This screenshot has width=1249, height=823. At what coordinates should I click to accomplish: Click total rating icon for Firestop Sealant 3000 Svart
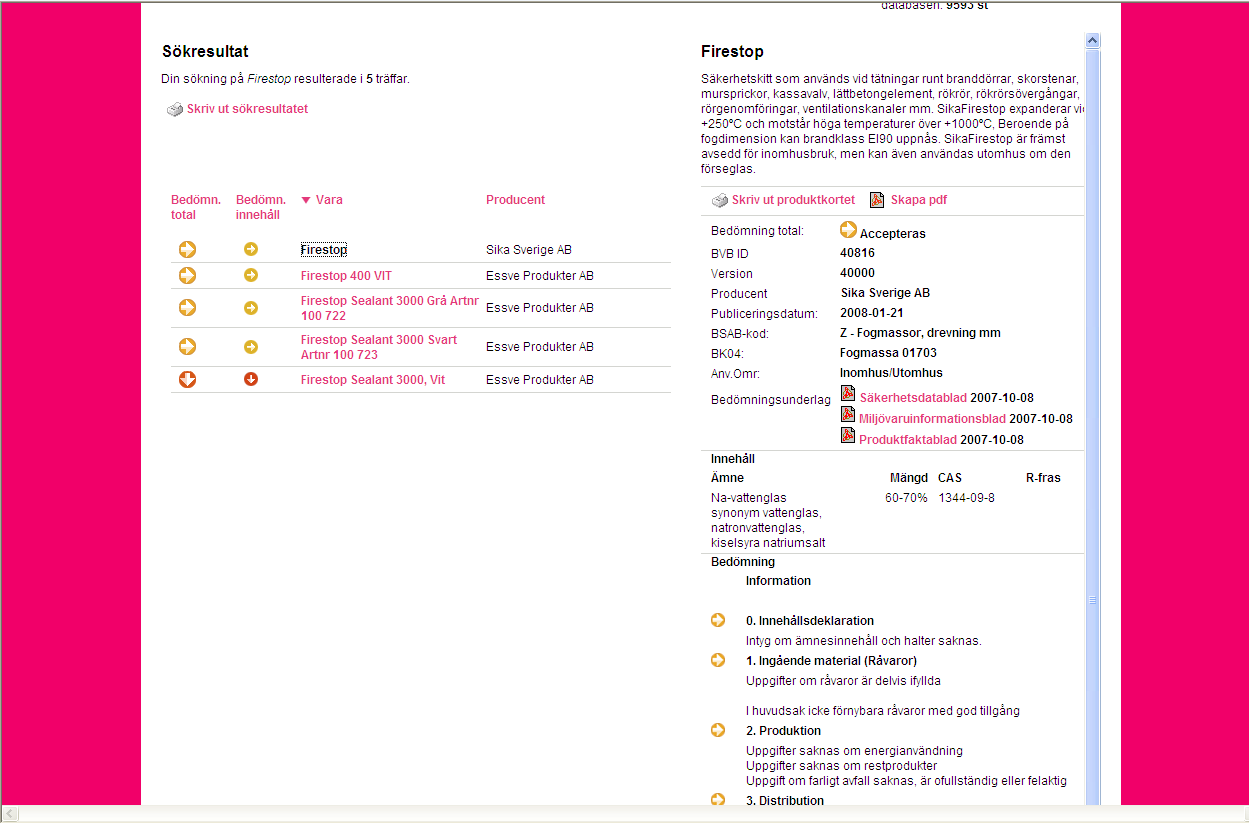pyautogui.click(x=187, y=346)
